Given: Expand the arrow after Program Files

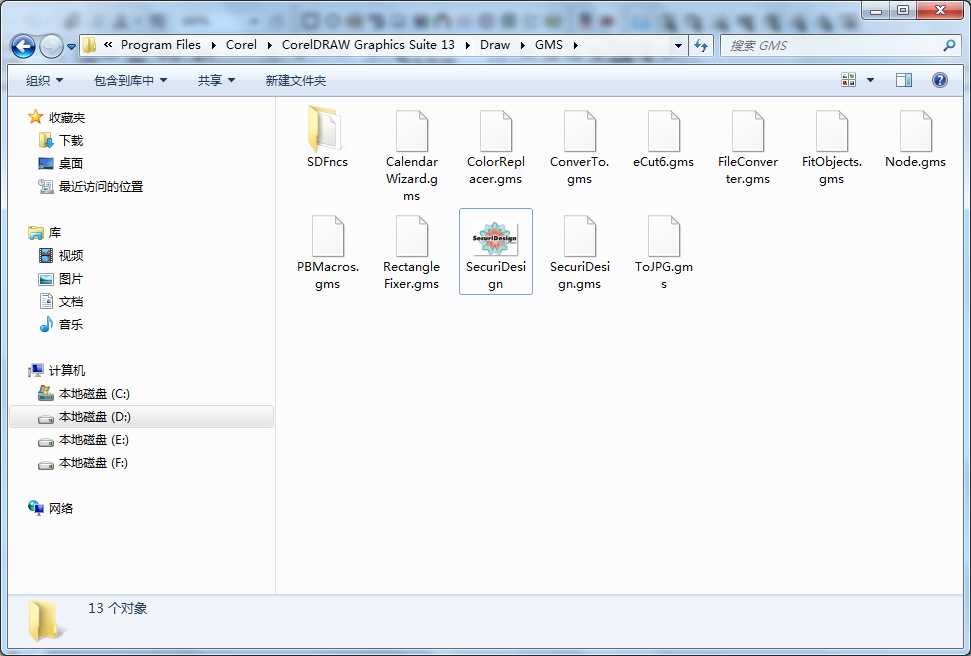Looking at the screenshot, I should pyautogui.click(x=214, y=45).
